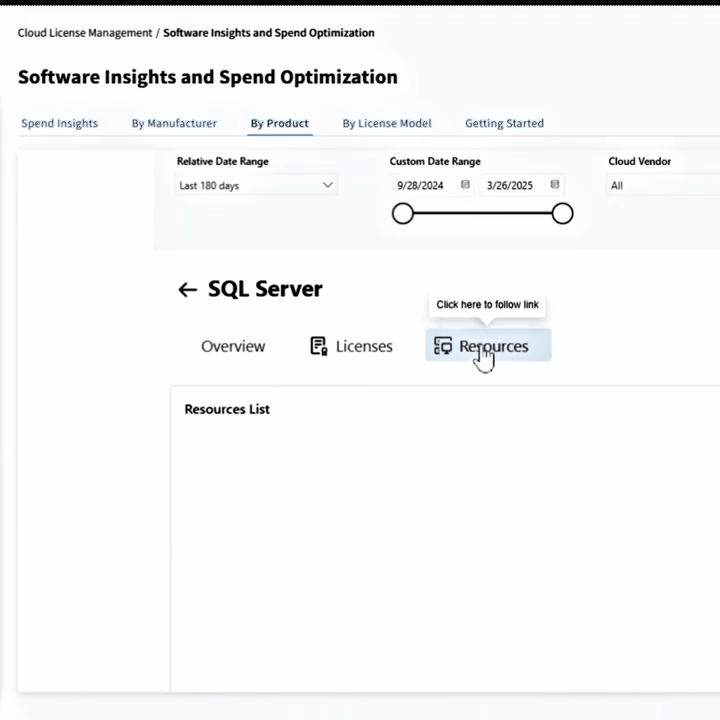Image resolution: width=720 pixels, height=720 pixels.
Task: Select the By Product tab
Action: (280, 124)
